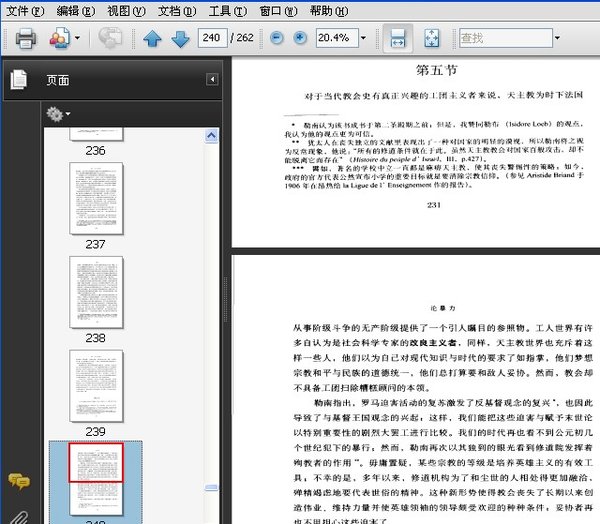This screenshot has height=524, width=600.
Task: Open the 文档(D) menu
Action: [x=177, y=11]
